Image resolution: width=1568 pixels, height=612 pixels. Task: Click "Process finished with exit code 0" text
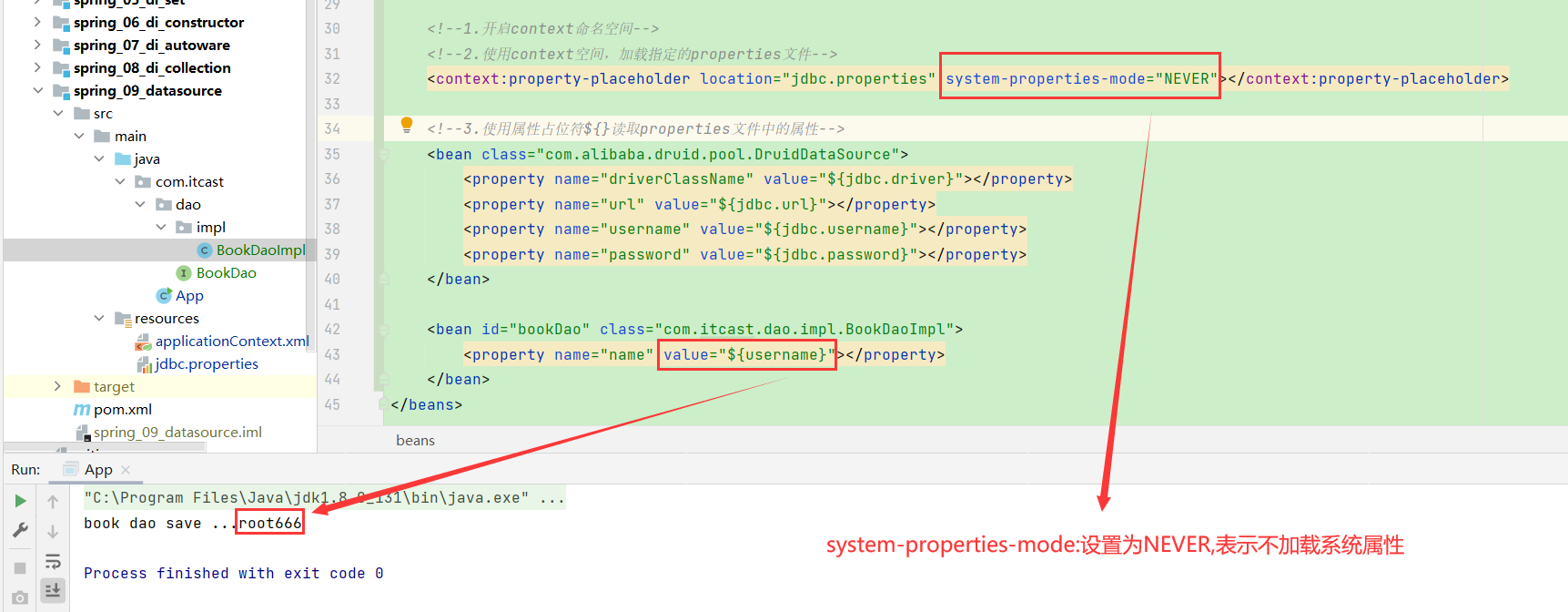[x=234, y=573]
